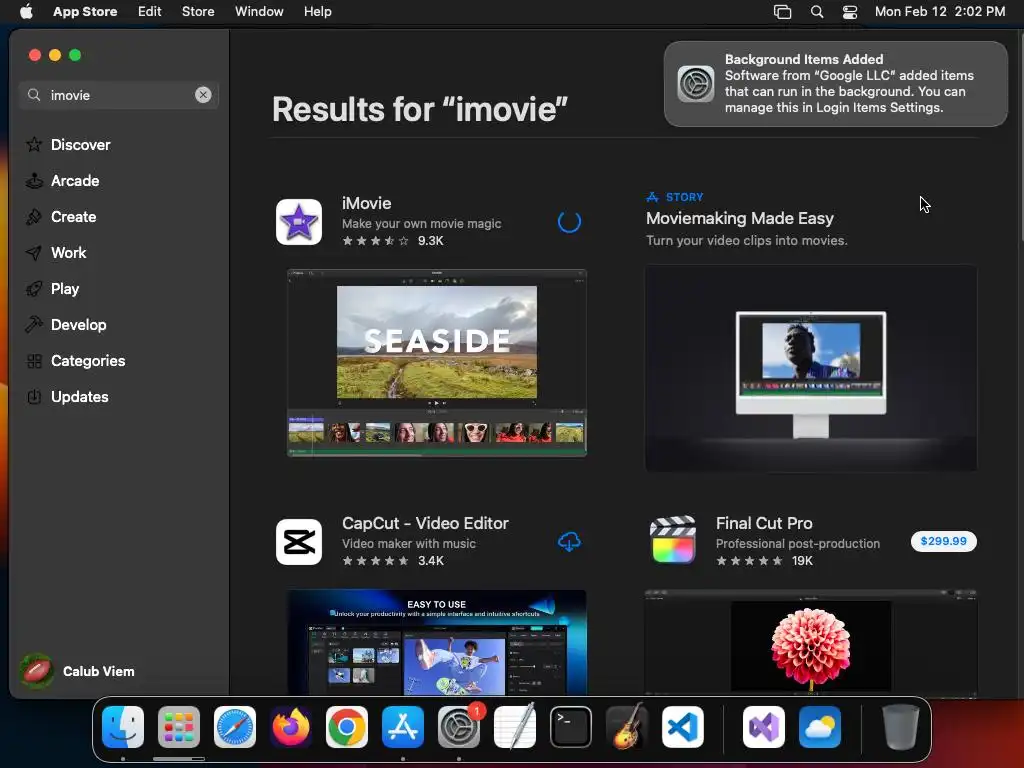Viewport: 1024px width, 768px height.
Task: Open the Final Cut Pro app icon
Action: click(x=673, y=541)
